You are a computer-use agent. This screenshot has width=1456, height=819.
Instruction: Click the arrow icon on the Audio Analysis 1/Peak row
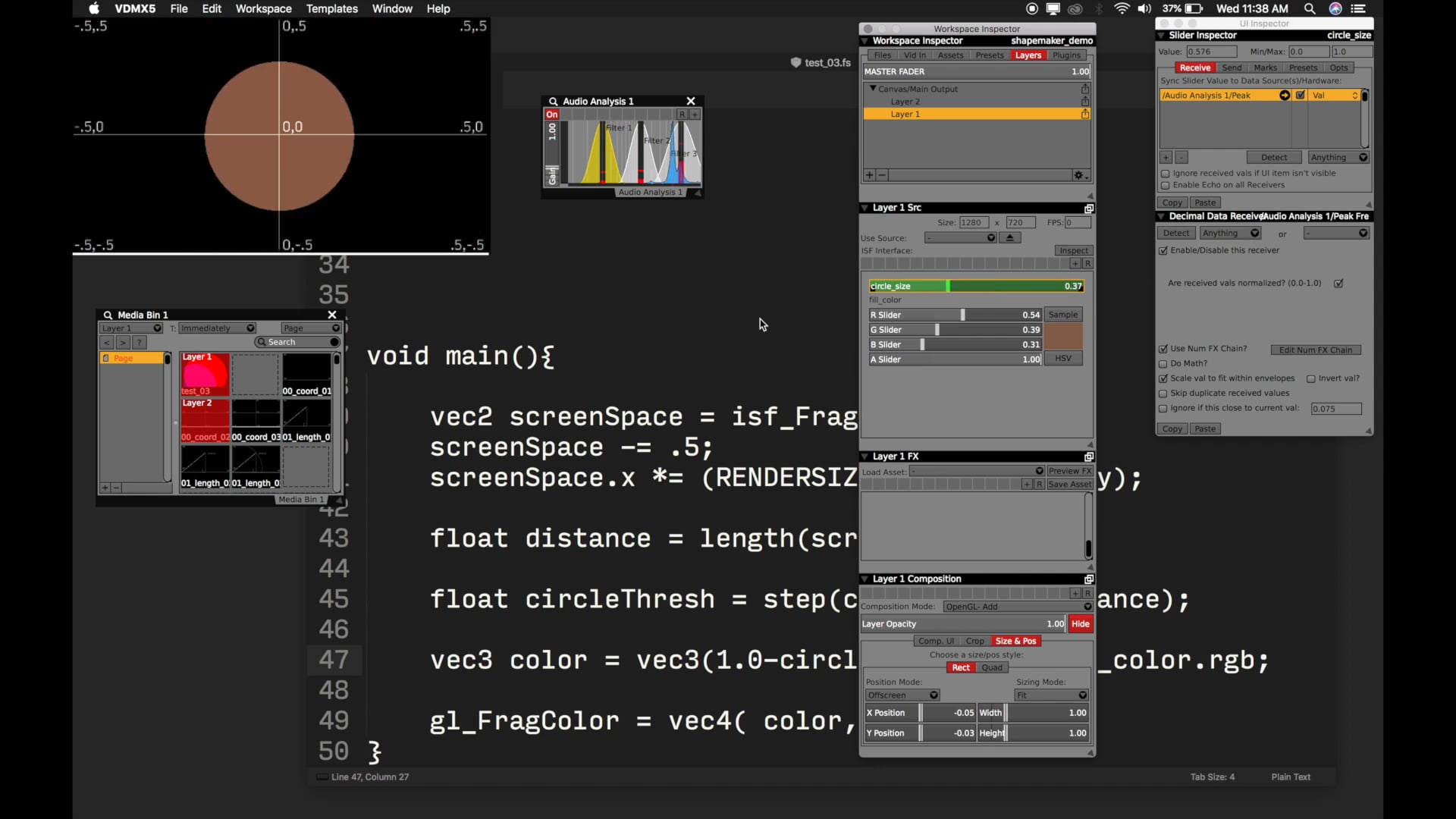[1284, 96]
